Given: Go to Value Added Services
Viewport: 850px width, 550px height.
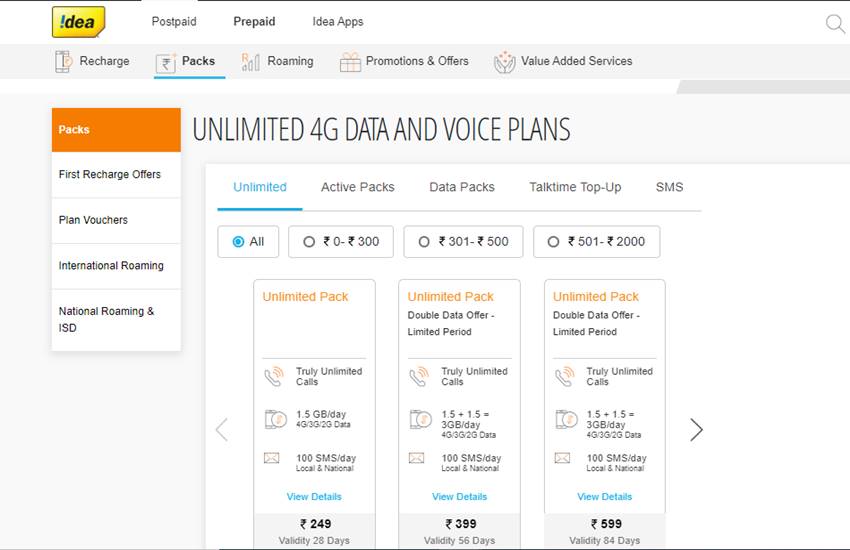Looking at the screenshot, I should [x=577, y=61].
